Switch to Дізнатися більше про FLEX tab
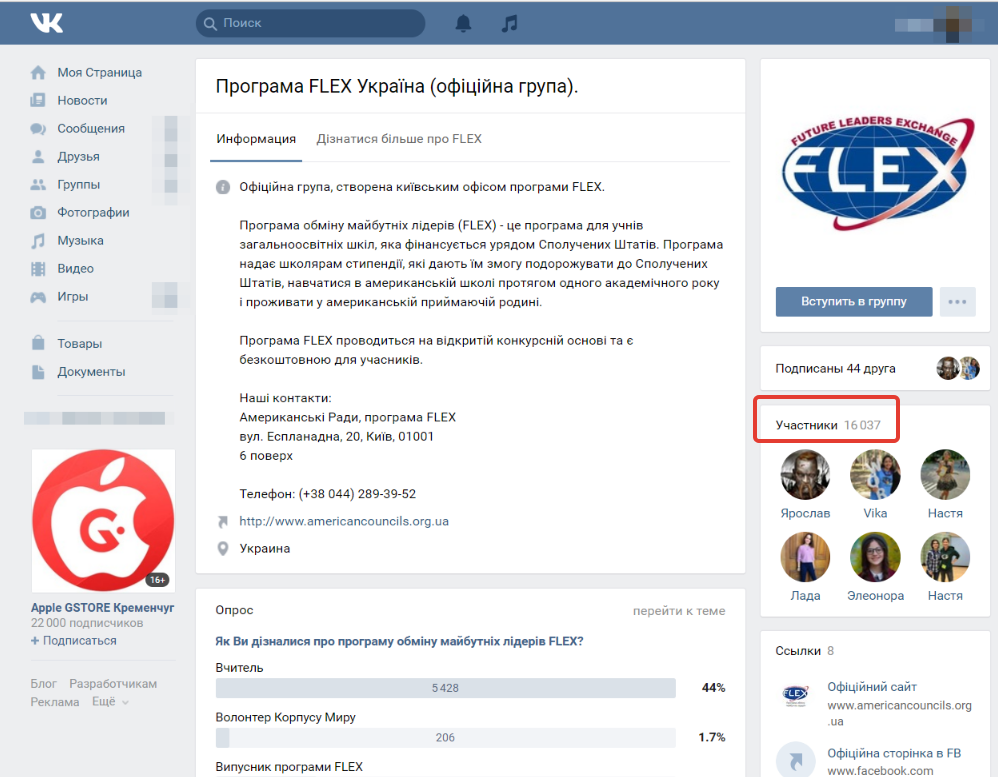 [x=399, y=139]
